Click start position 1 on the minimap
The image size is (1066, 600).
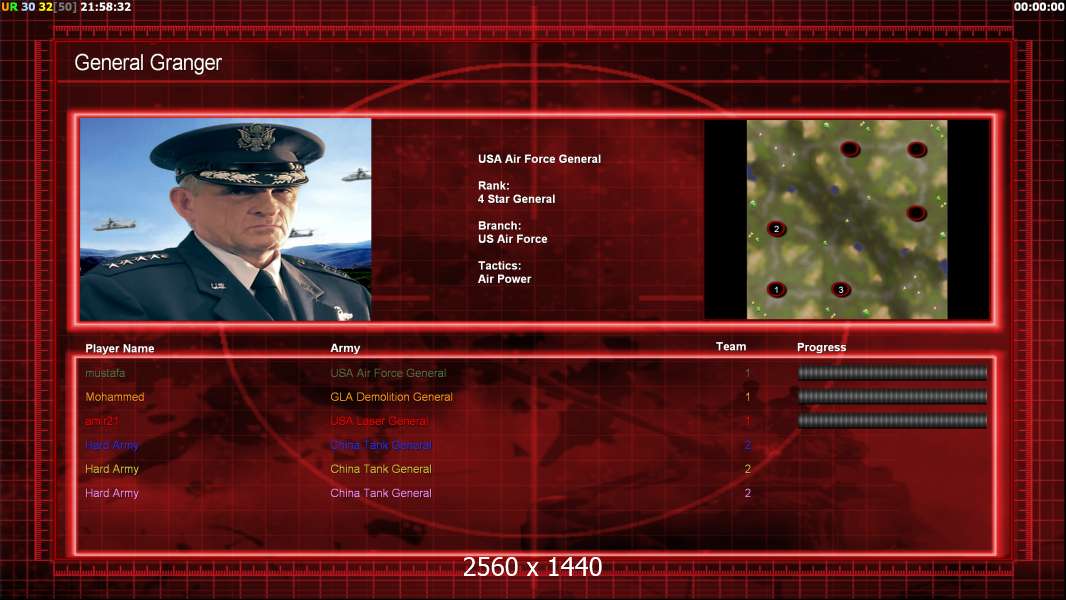(776, 289)
